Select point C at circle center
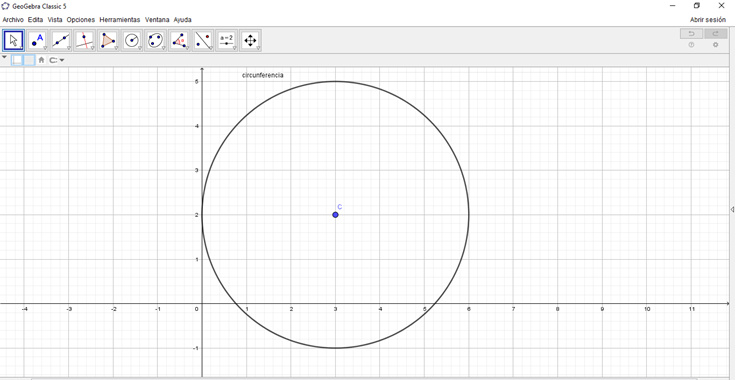The image size is (747, 380). 335,215
